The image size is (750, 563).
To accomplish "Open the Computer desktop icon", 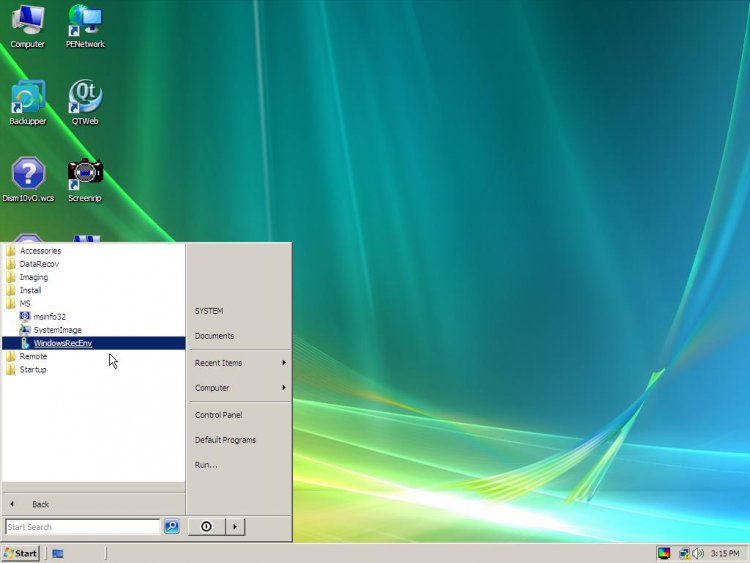I will pos(27,26).
